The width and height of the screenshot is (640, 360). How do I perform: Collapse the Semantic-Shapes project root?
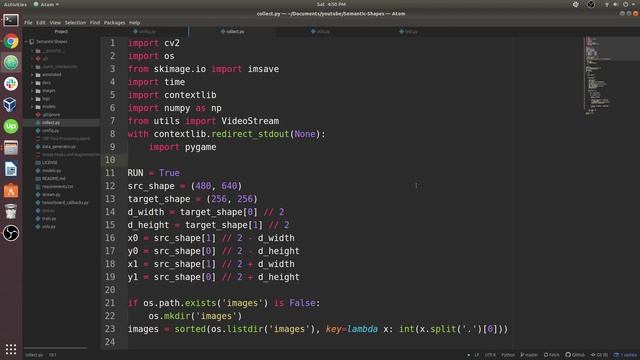[x=27, y=42]
